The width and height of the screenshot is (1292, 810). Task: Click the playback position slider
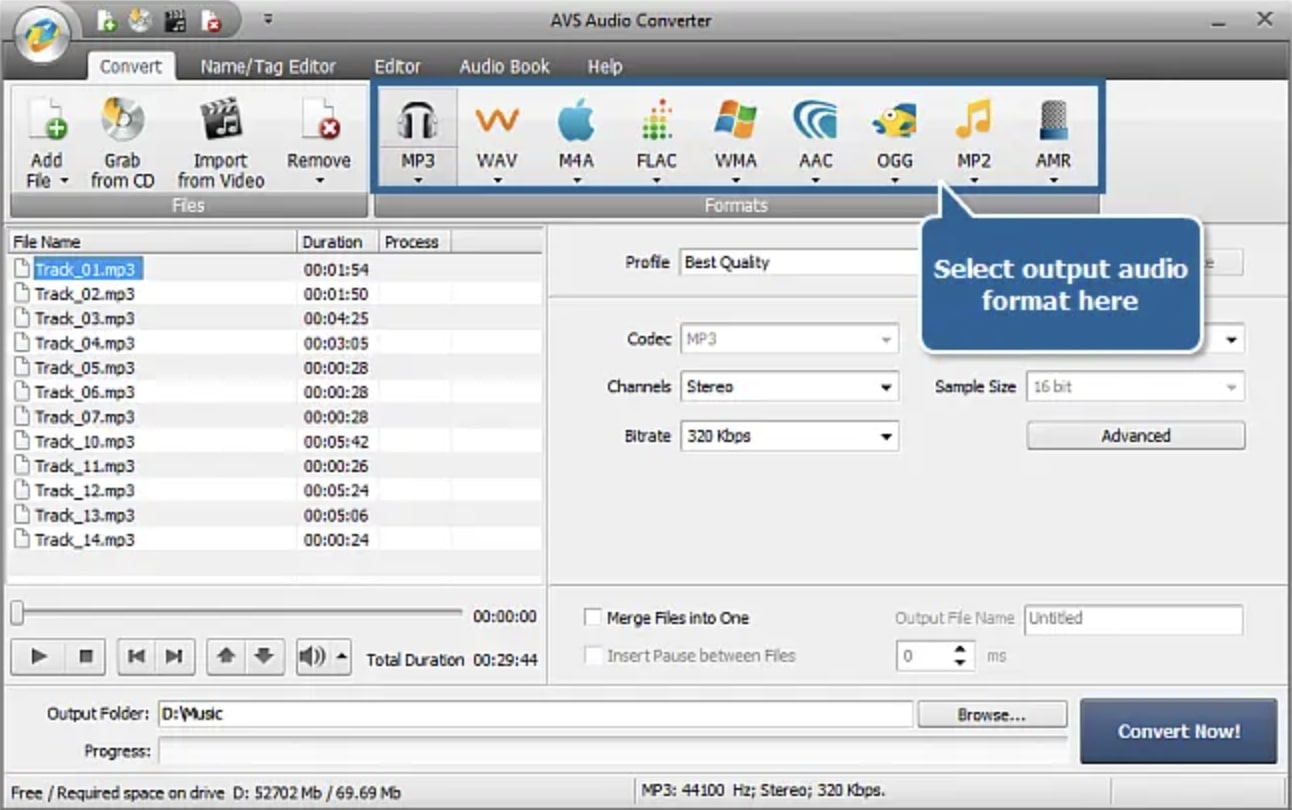click(238, 613)
